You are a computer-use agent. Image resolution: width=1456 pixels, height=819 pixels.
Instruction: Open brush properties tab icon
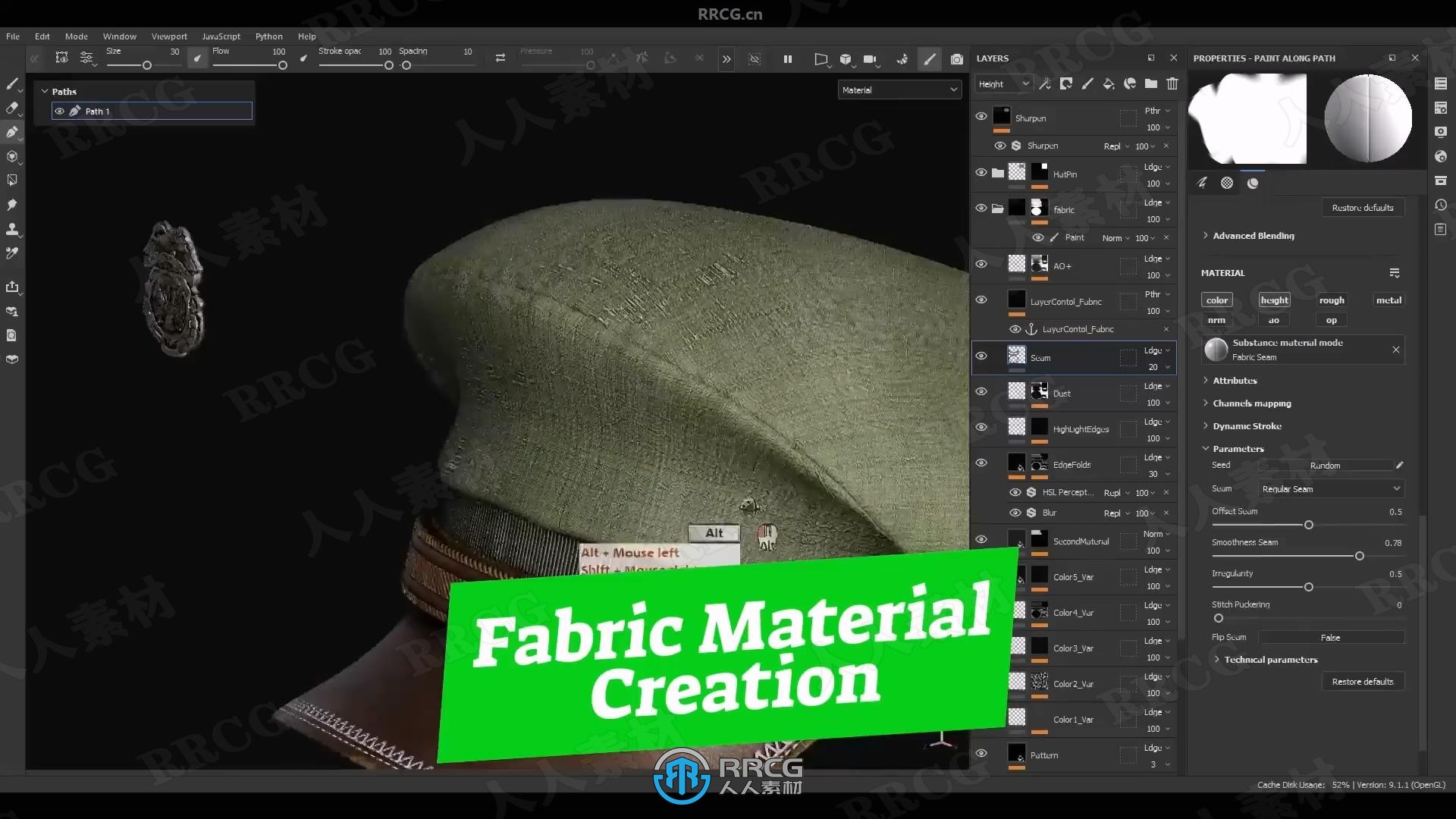[1202, 183]
